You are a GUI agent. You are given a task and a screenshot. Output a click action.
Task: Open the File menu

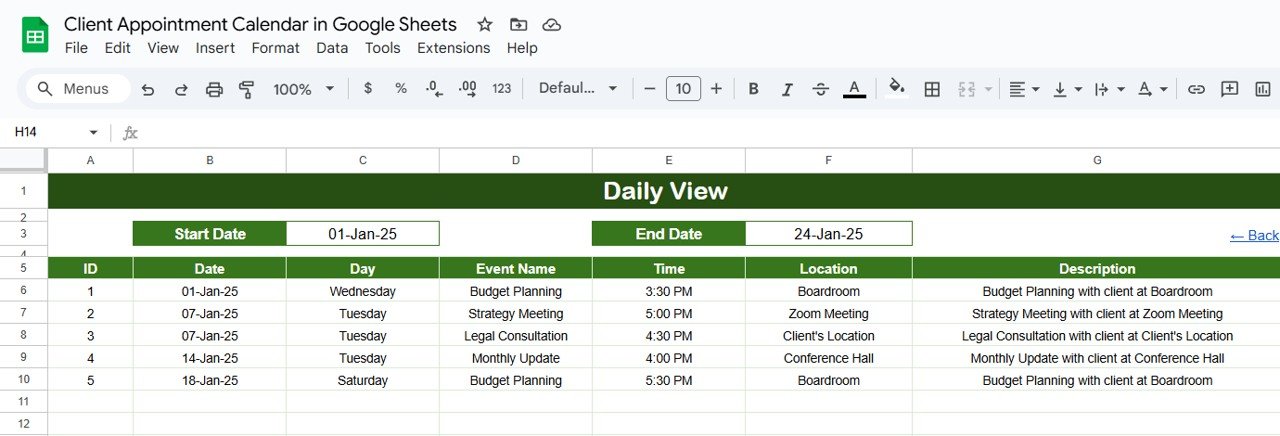[x=76, y=48]
